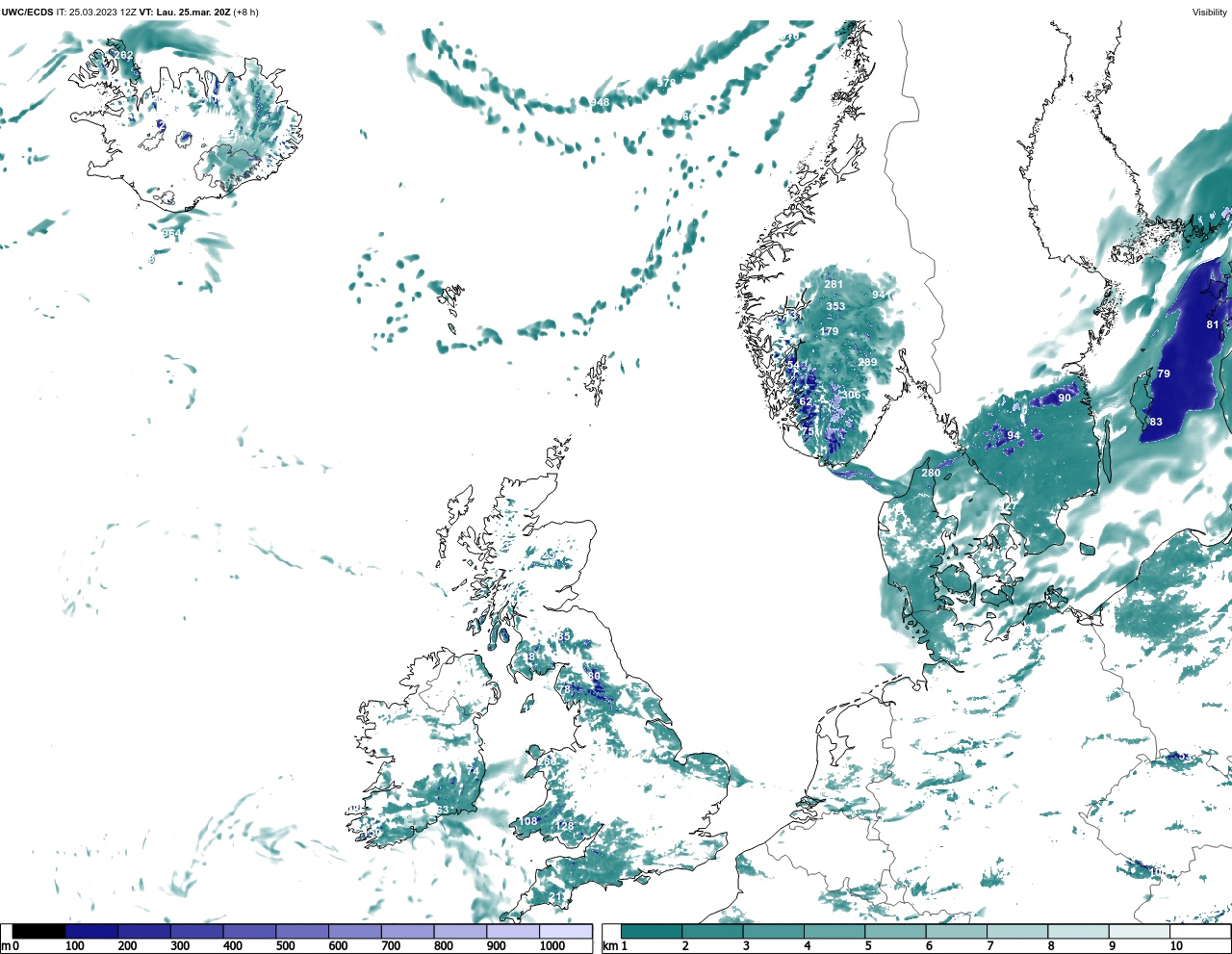Pick the 200–300 m legend color
The width and height of the screenshot is (1232, 954).
[x=144, y=932]
